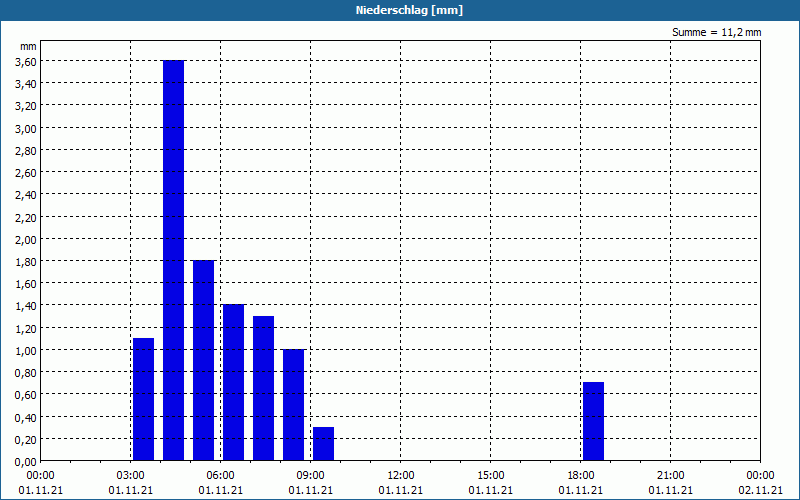This screenshot has height=500, width=800.
Task: Select the 3,40 y-axis label
Action: 26,84
